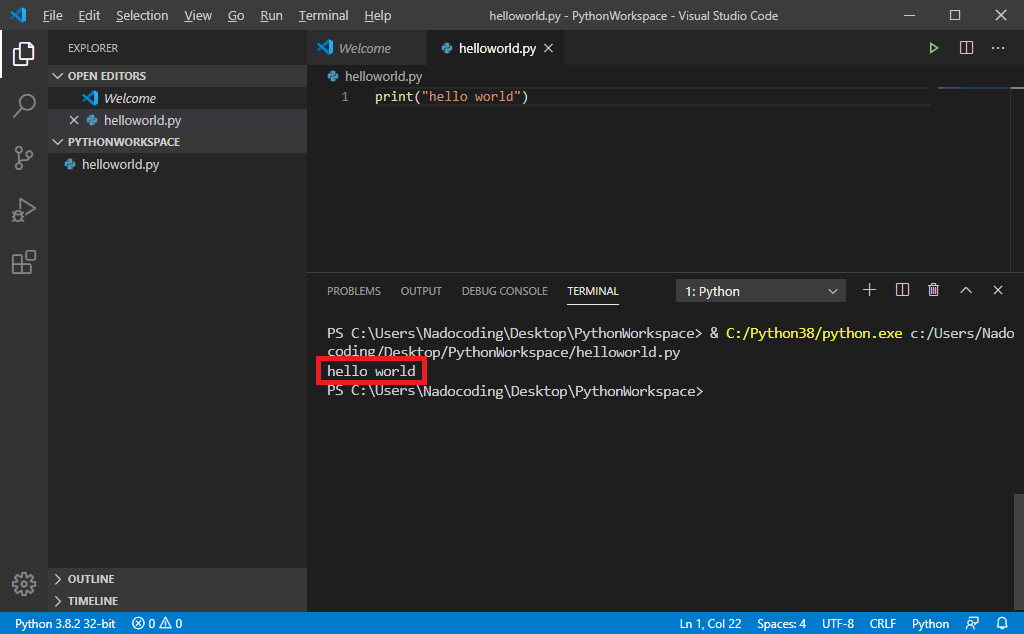
Task: Change end of line sequence CRLF
Action: 882,624
